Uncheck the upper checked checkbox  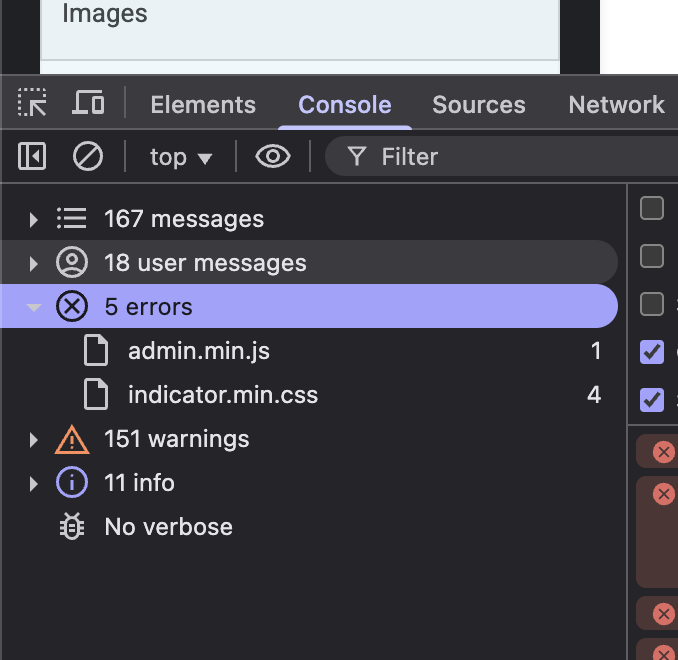tap(652, 351)
